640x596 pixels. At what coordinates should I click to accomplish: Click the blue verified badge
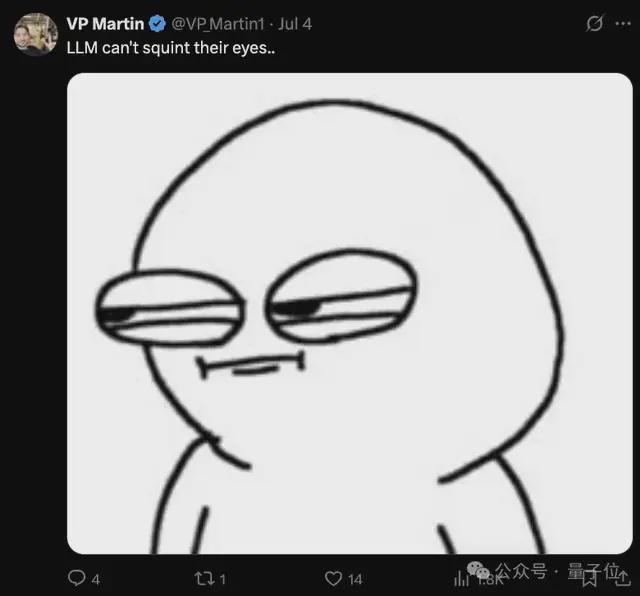157,24
